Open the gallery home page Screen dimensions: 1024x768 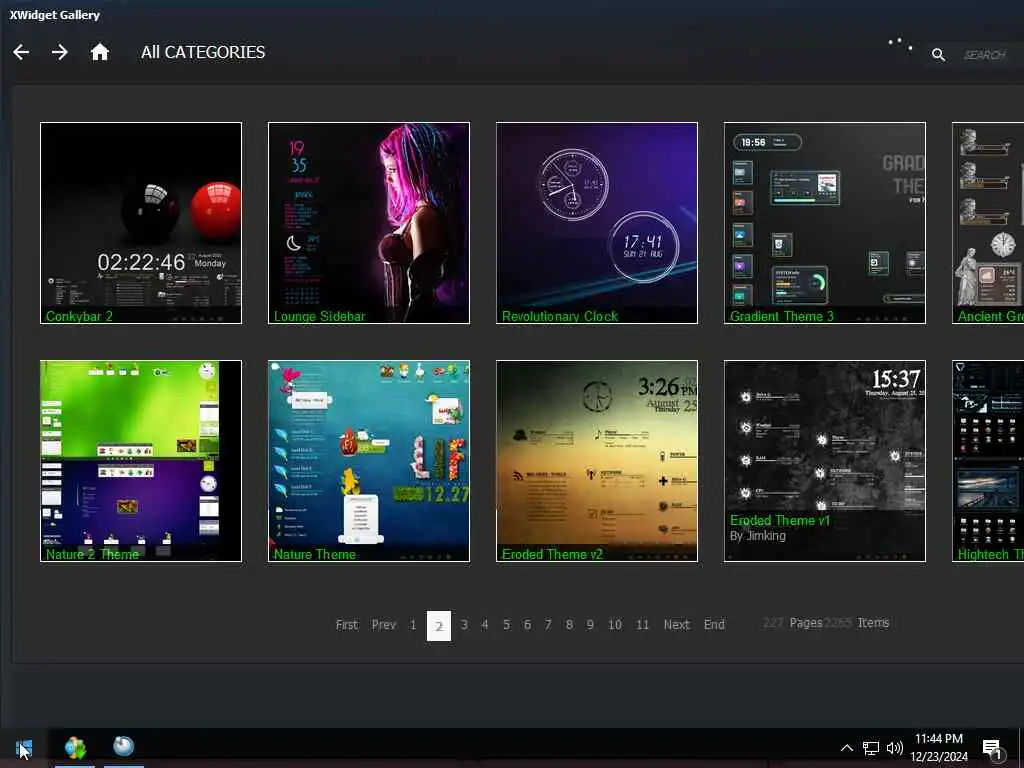99,52
